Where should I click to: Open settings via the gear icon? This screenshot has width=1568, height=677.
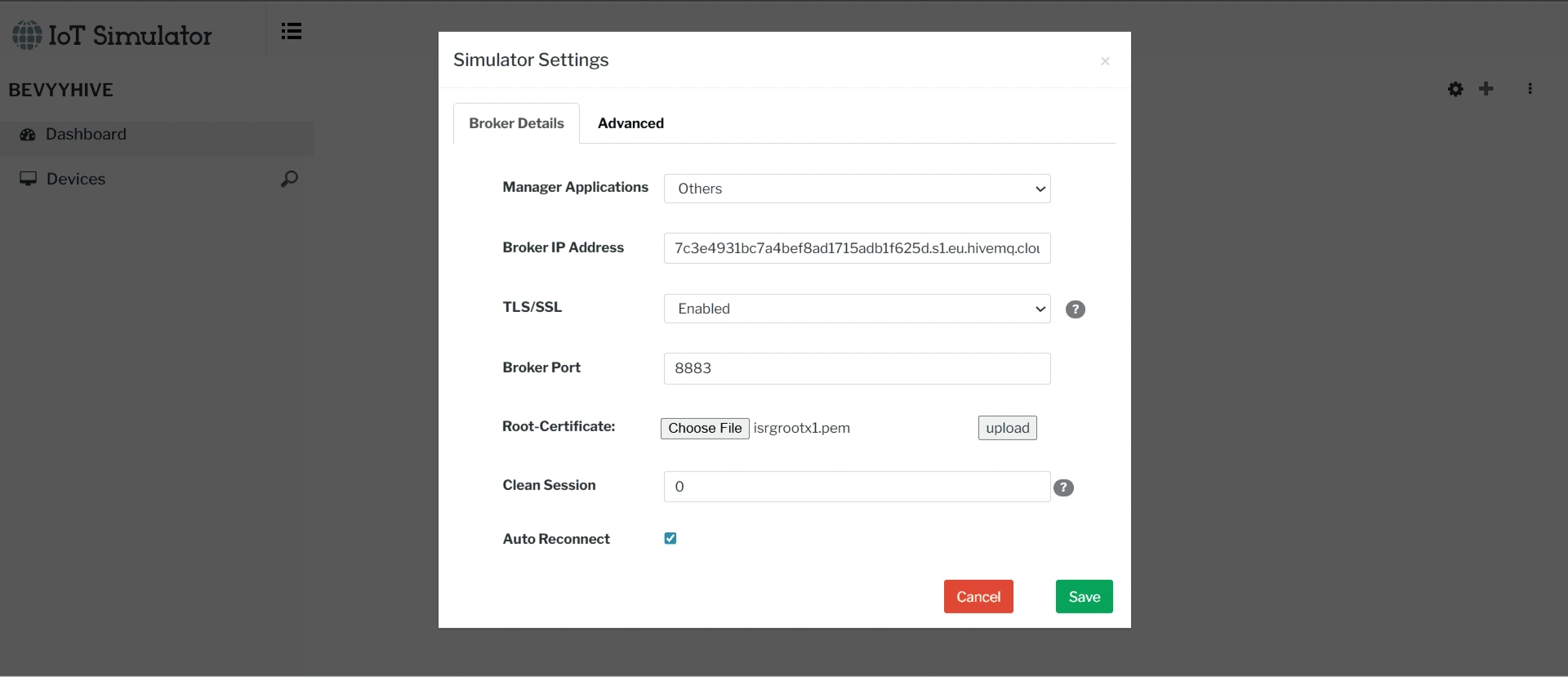(1455, 89)
